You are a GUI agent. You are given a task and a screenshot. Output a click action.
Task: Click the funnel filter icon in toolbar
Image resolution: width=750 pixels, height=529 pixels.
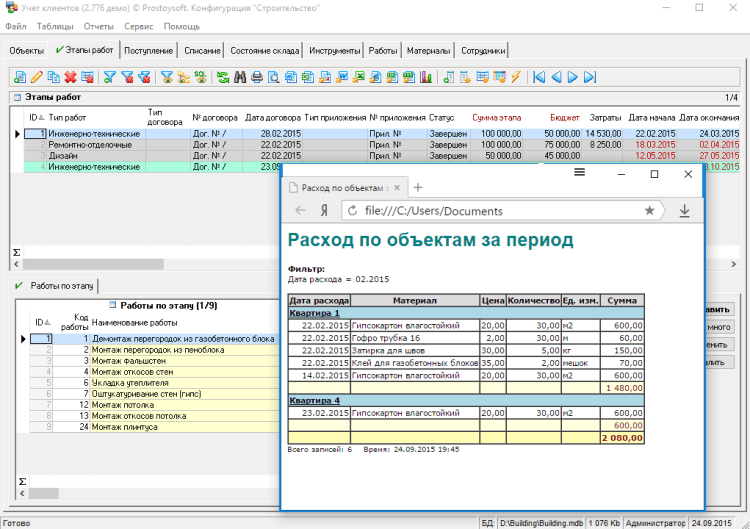pos(110,76)
